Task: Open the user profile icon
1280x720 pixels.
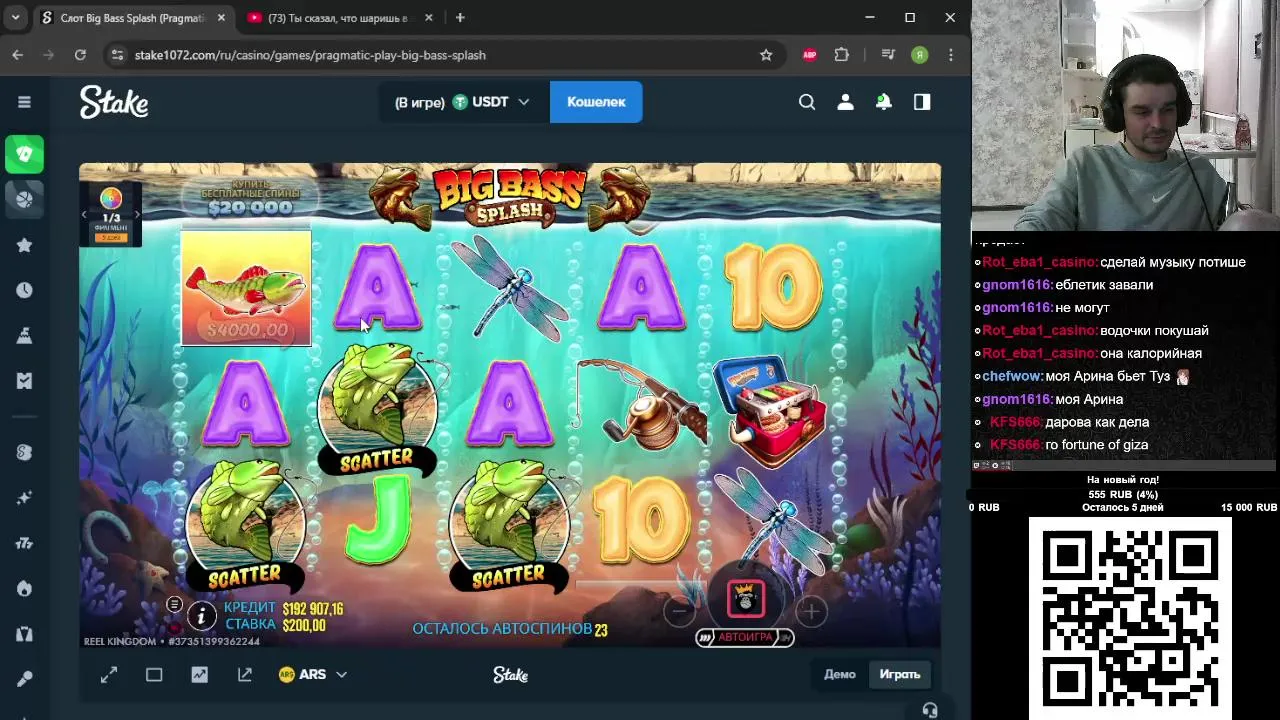Action: [x=845, y=101]
